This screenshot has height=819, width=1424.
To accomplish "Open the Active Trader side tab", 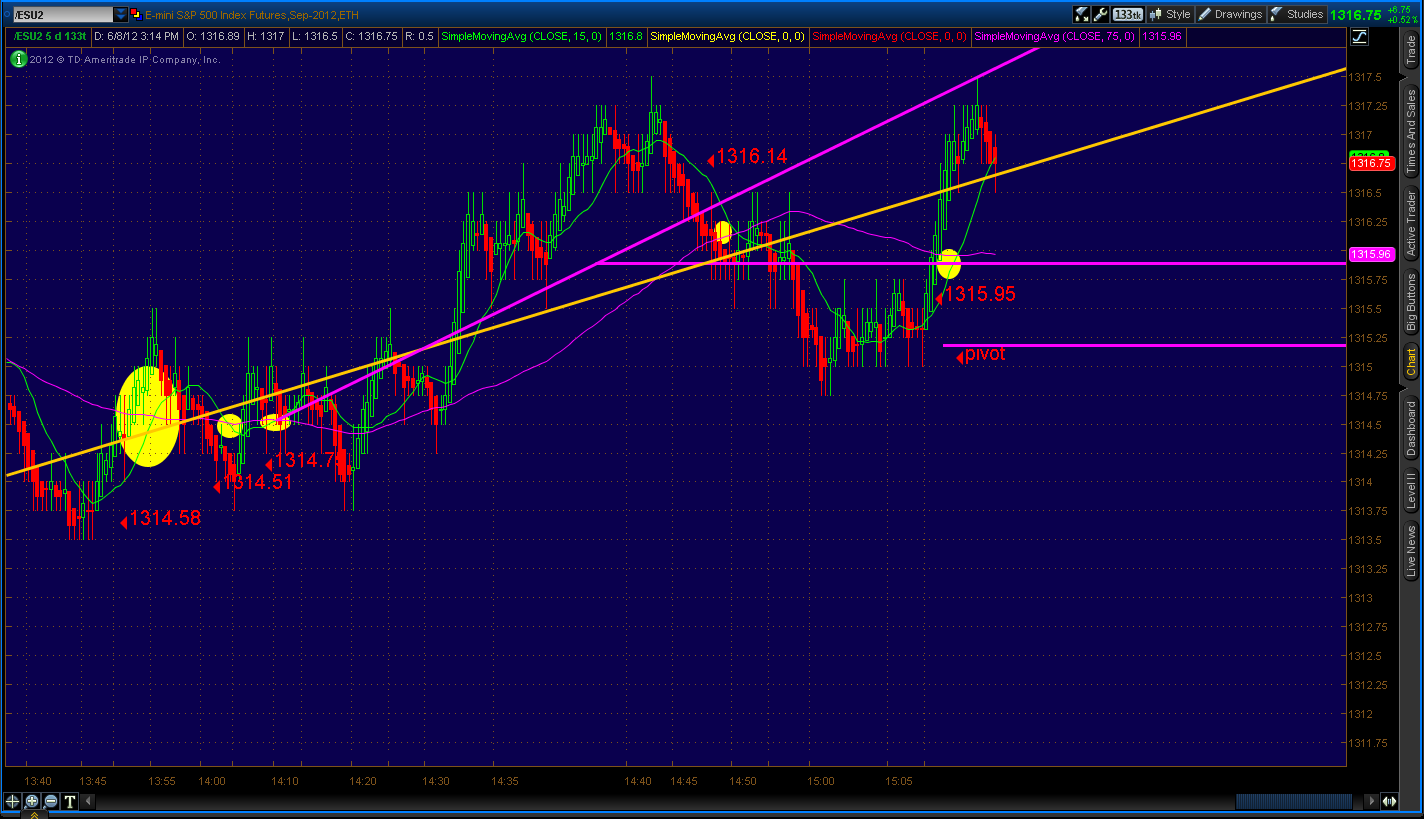I will point(1411,222).
